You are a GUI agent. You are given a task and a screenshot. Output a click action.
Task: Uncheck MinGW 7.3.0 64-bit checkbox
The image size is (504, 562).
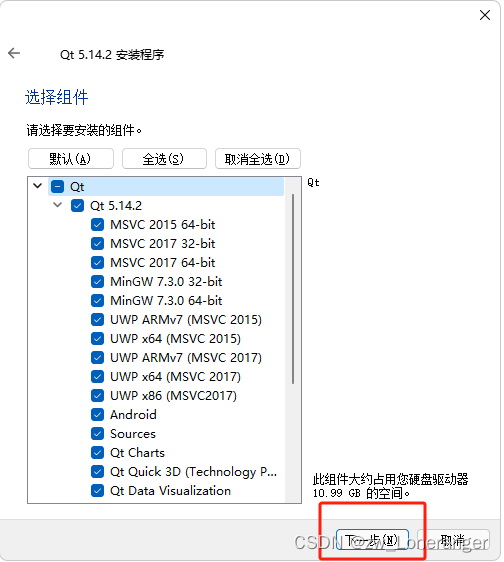click(98, 301)
